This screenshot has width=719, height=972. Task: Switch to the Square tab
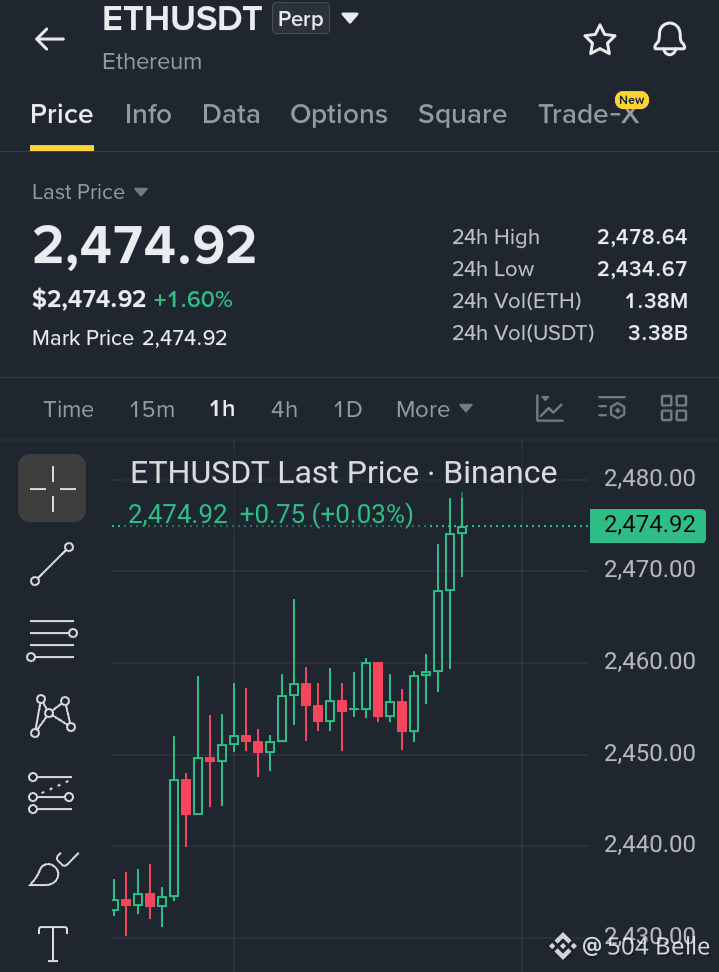462,115
